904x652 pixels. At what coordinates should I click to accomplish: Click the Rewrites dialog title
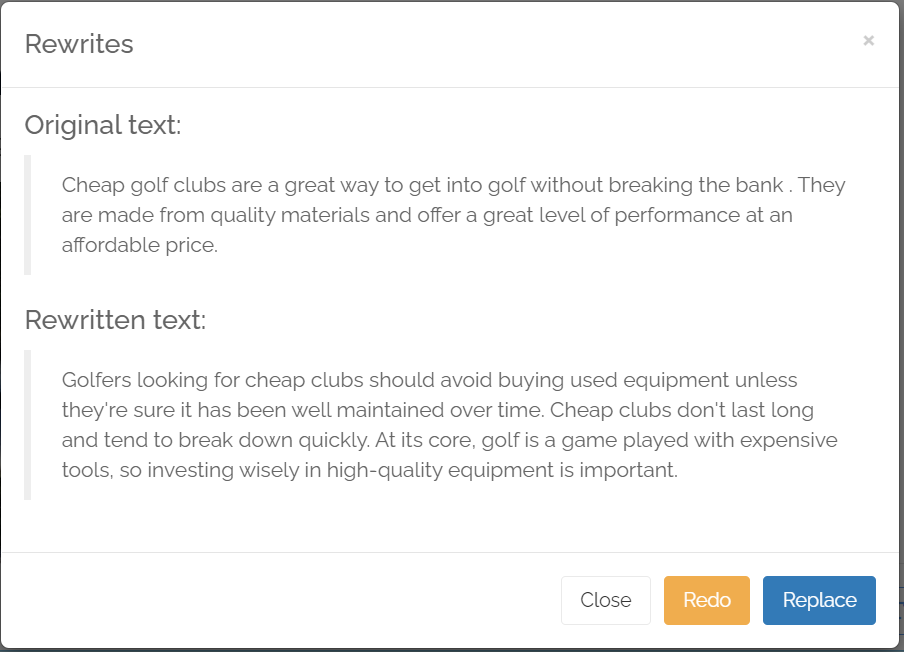(x=79, y=44)
